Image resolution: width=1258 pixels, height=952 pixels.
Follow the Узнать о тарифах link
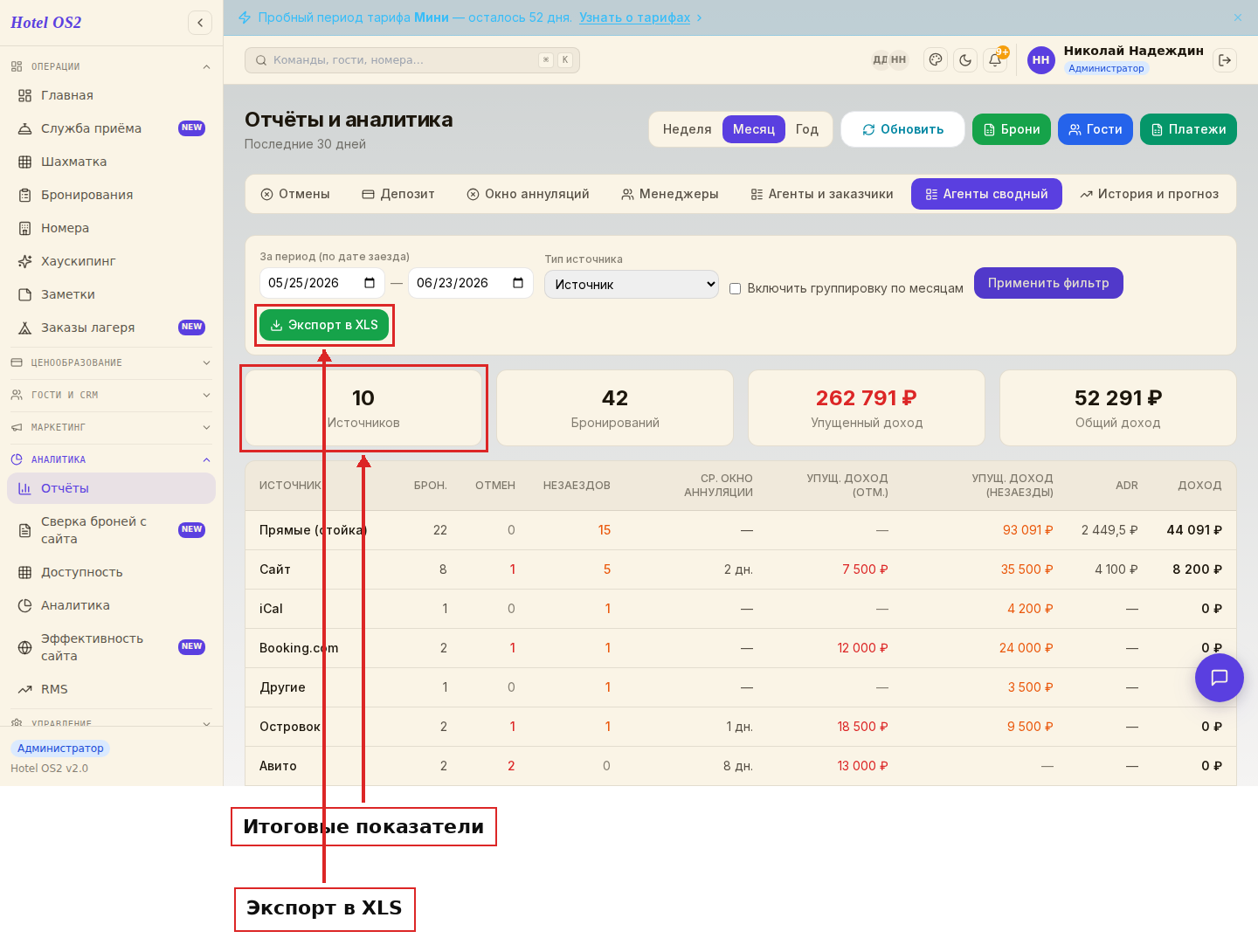click(x=635, y=17)
